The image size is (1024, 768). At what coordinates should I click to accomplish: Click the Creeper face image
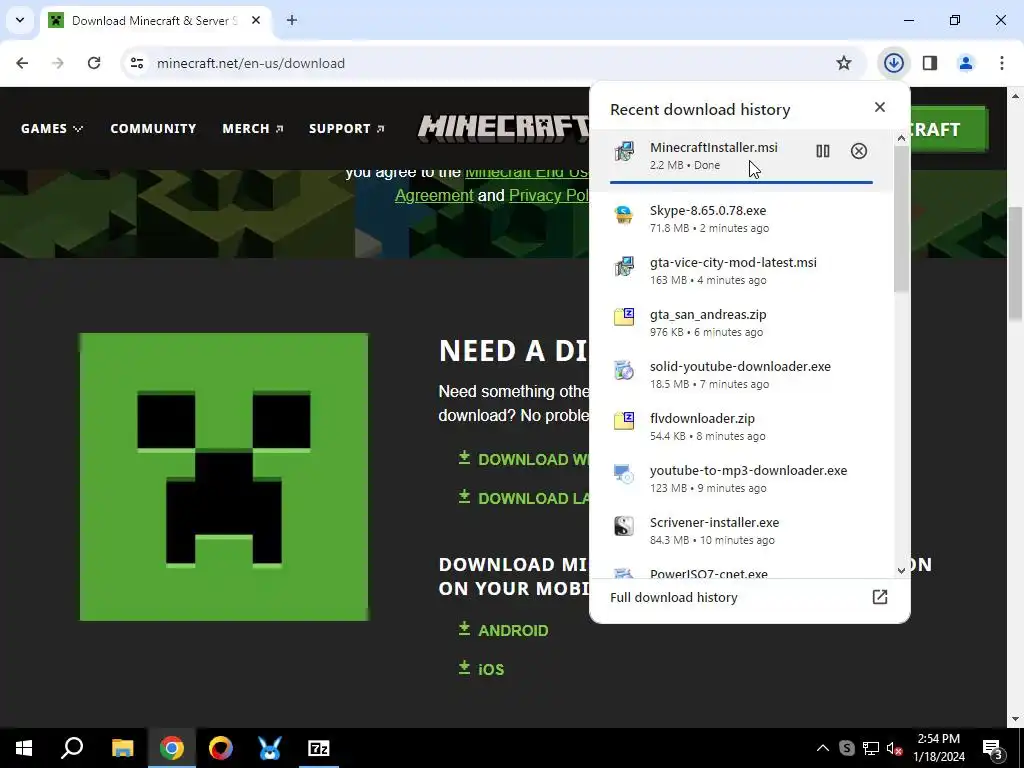(x=223, y=477)
